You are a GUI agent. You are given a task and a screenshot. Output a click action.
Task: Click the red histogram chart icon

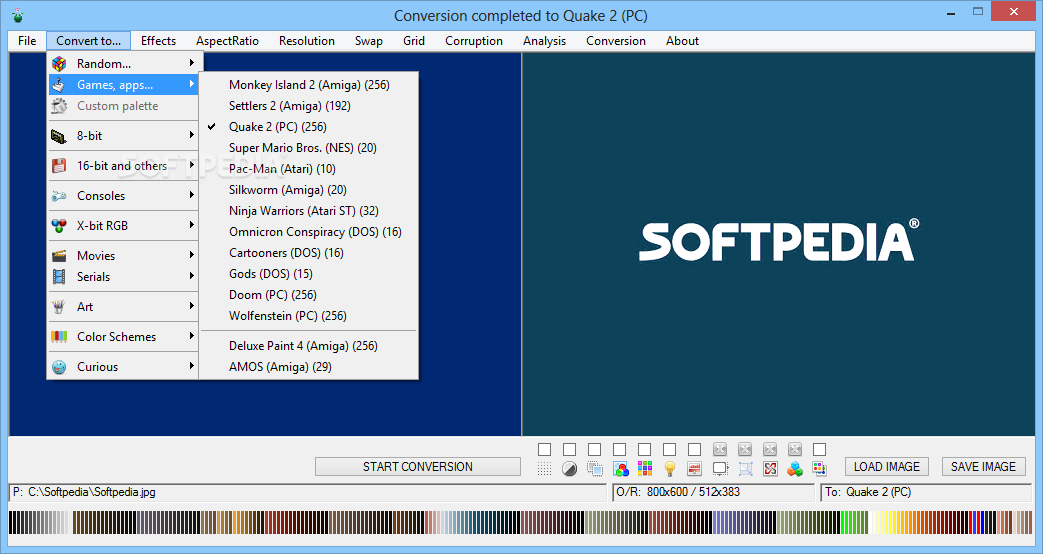point(694,469)
